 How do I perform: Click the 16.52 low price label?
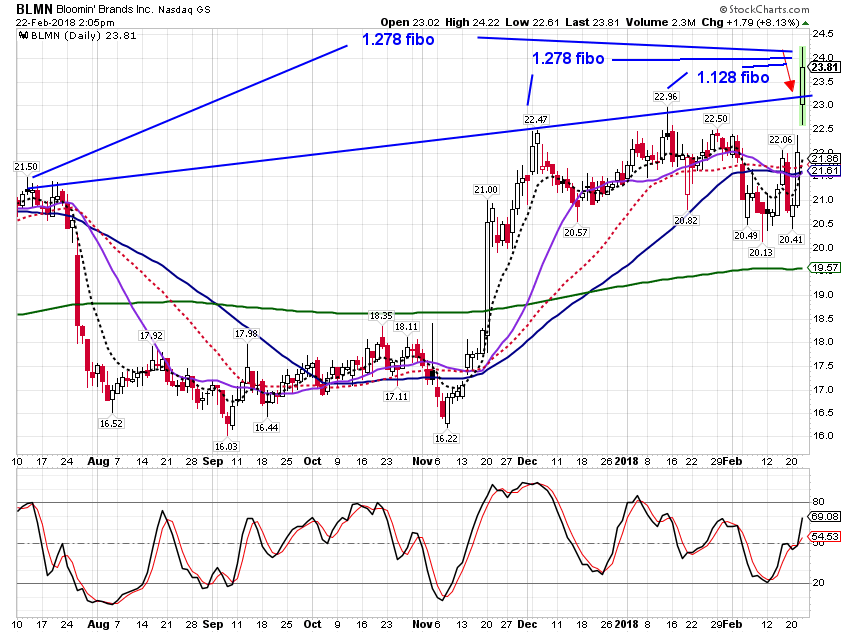(111, 423)
